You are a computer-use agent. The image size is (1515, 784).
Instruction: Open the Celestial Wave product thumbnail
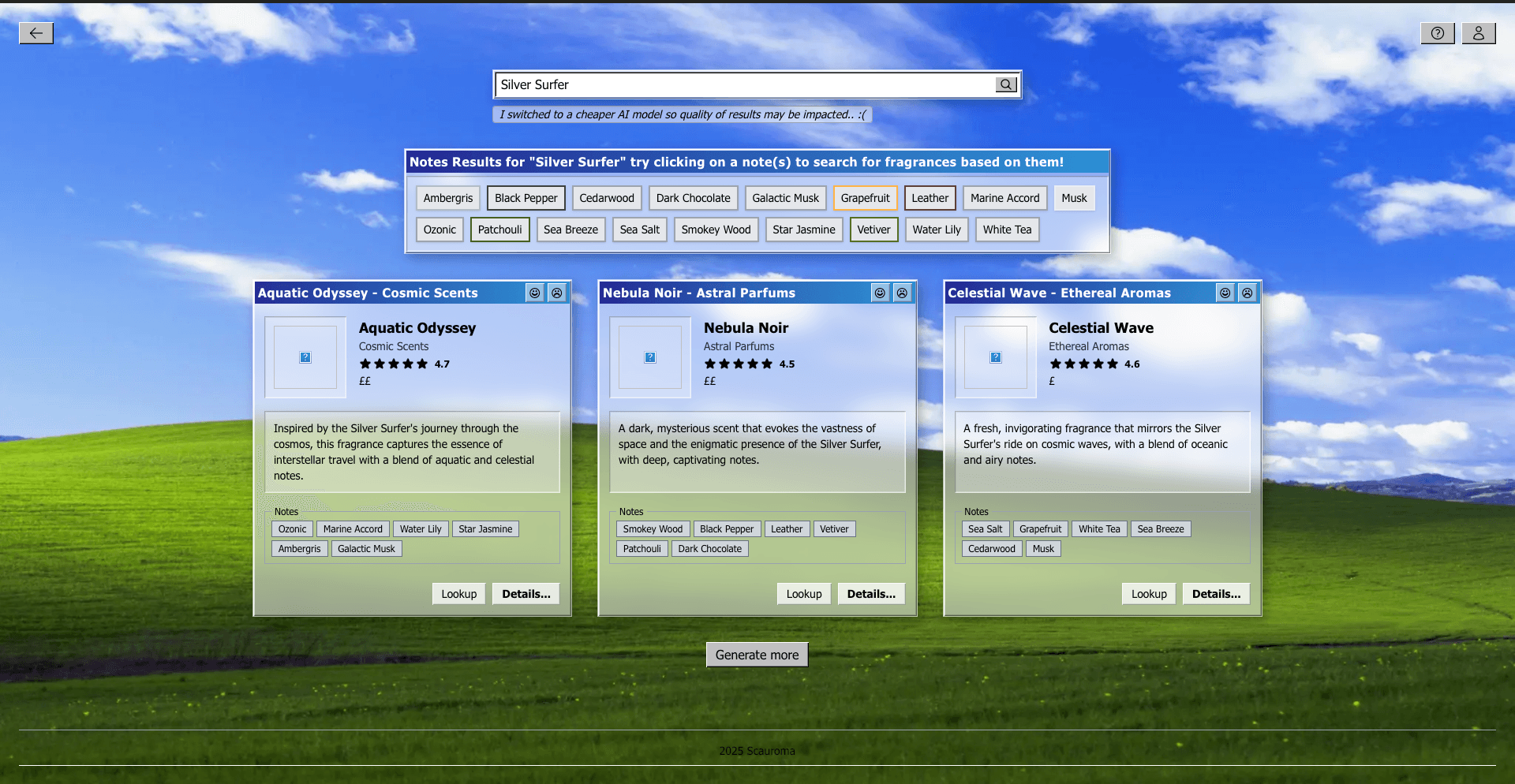pos(995,357)
